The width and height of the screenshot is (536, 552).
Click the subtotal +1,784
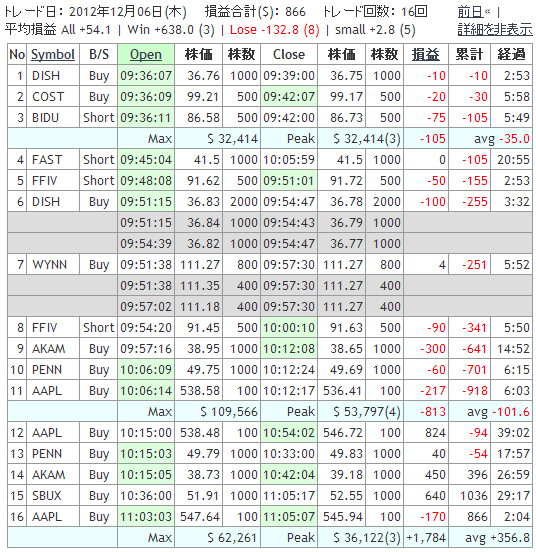(426, 538)
